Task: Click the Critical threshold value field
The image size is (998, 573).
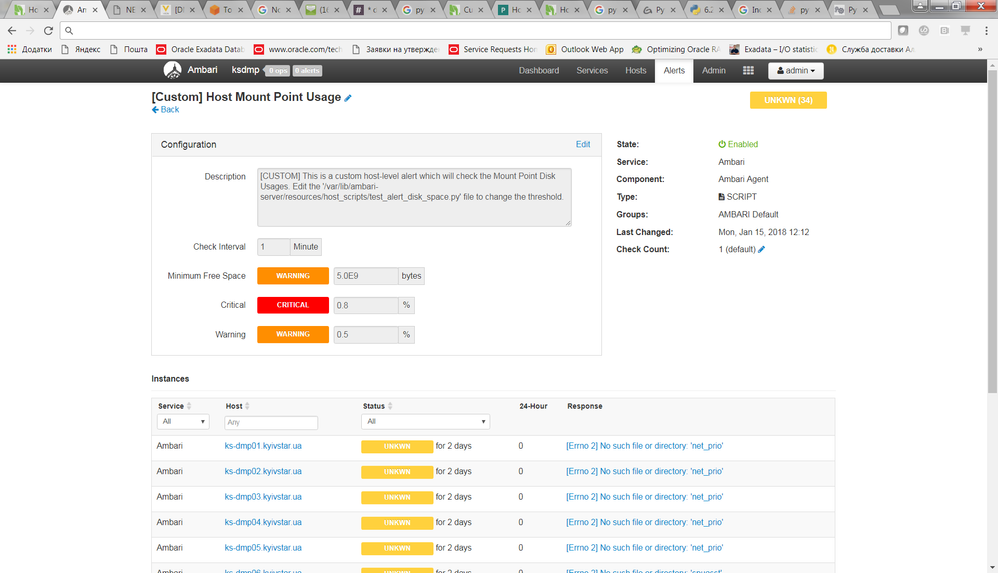Action: (x=366, y=305)
